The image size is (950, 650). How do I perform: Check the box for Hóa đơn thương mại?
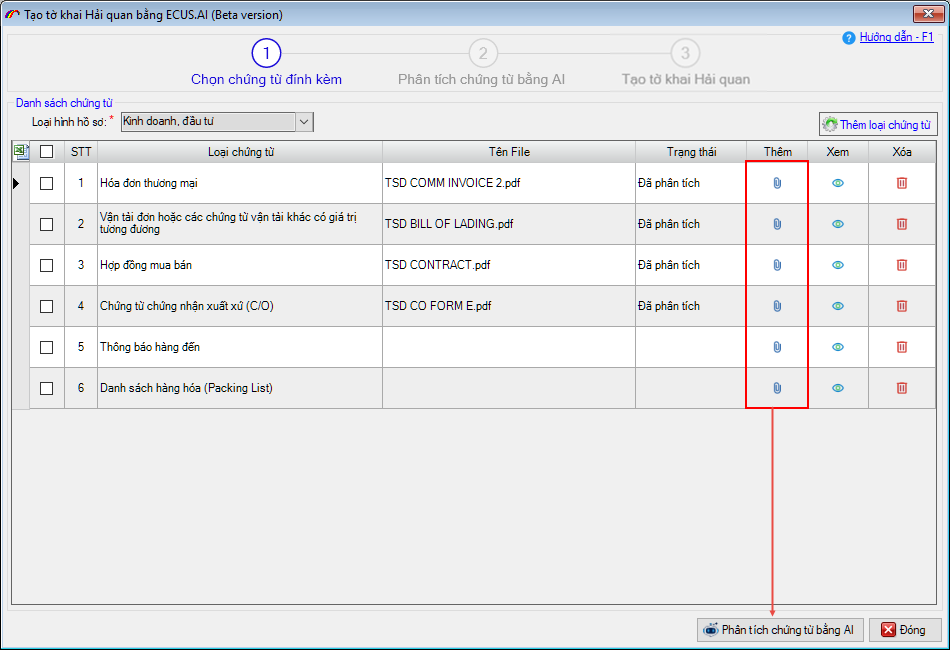click(46, 183)
